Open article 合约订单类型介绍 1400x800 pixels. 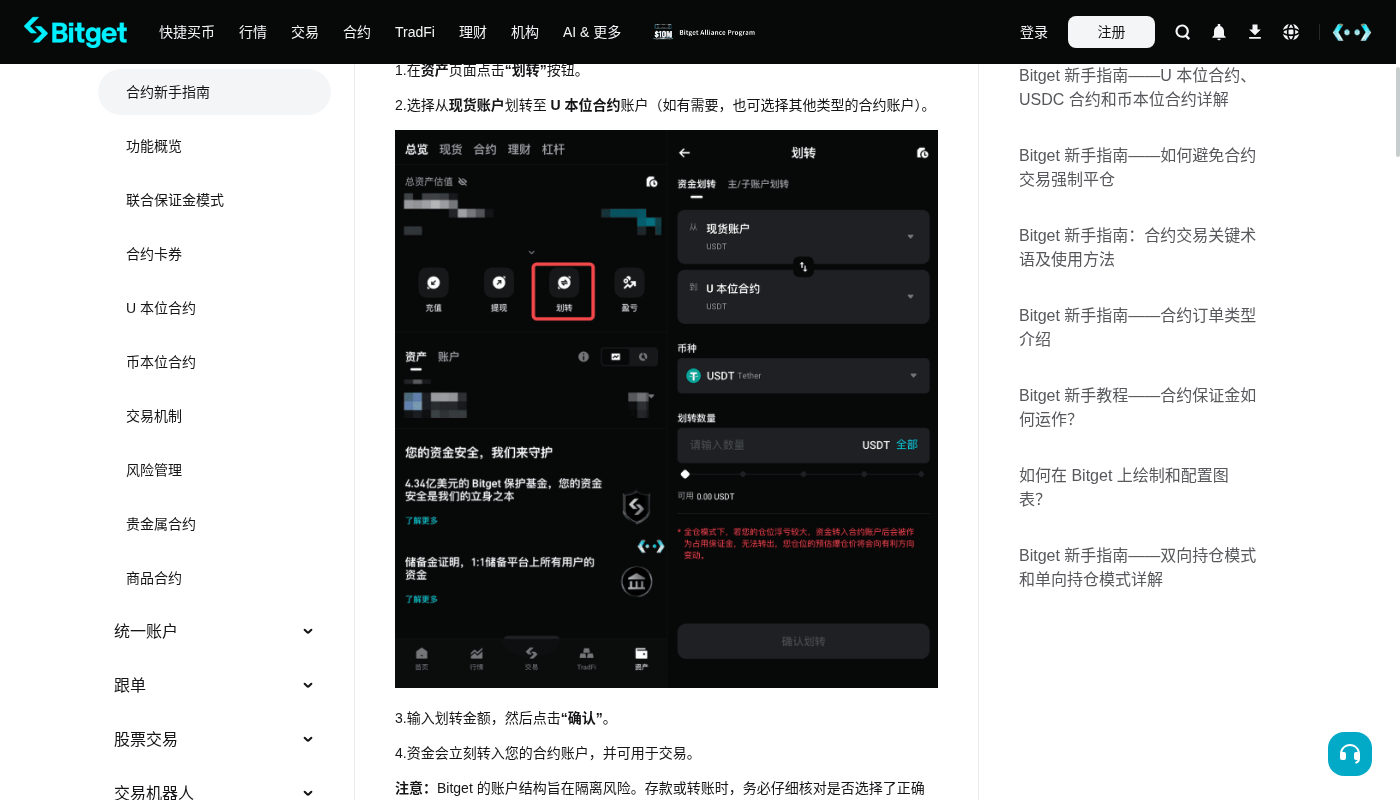pos(1137,327)
